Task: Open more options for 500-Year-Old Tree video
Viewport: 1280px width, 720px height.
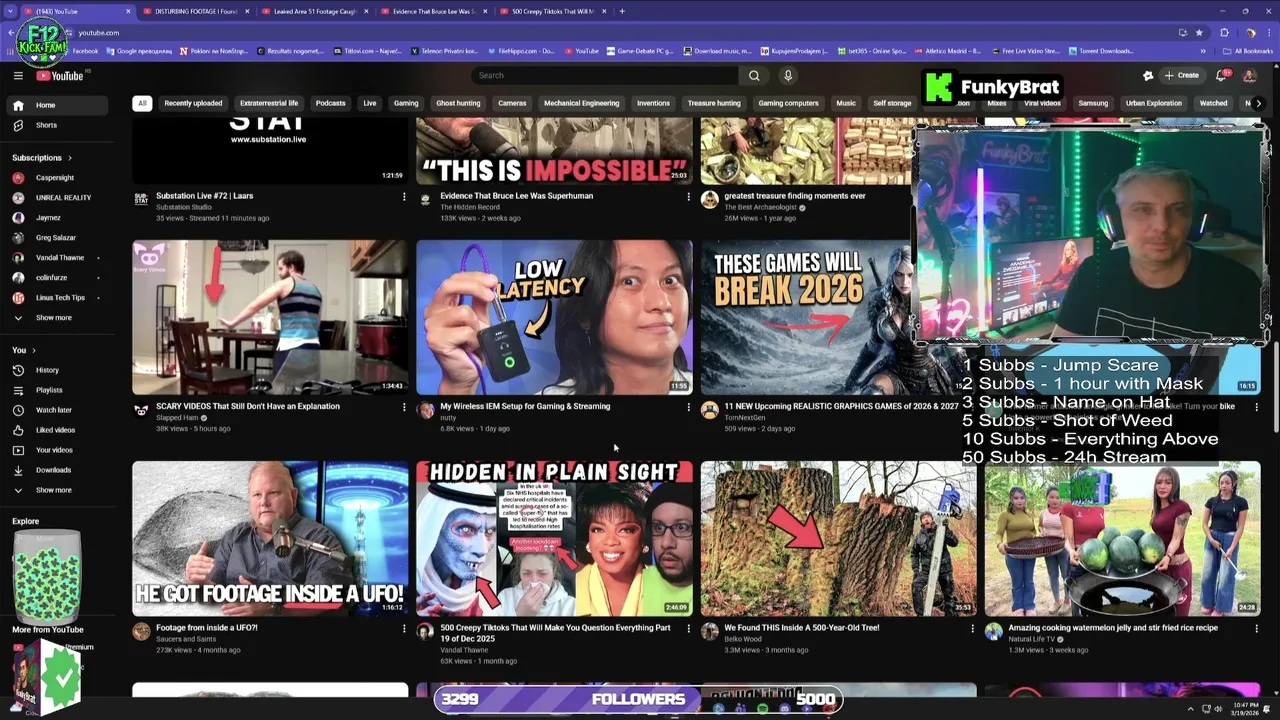Action: [972, 629]
